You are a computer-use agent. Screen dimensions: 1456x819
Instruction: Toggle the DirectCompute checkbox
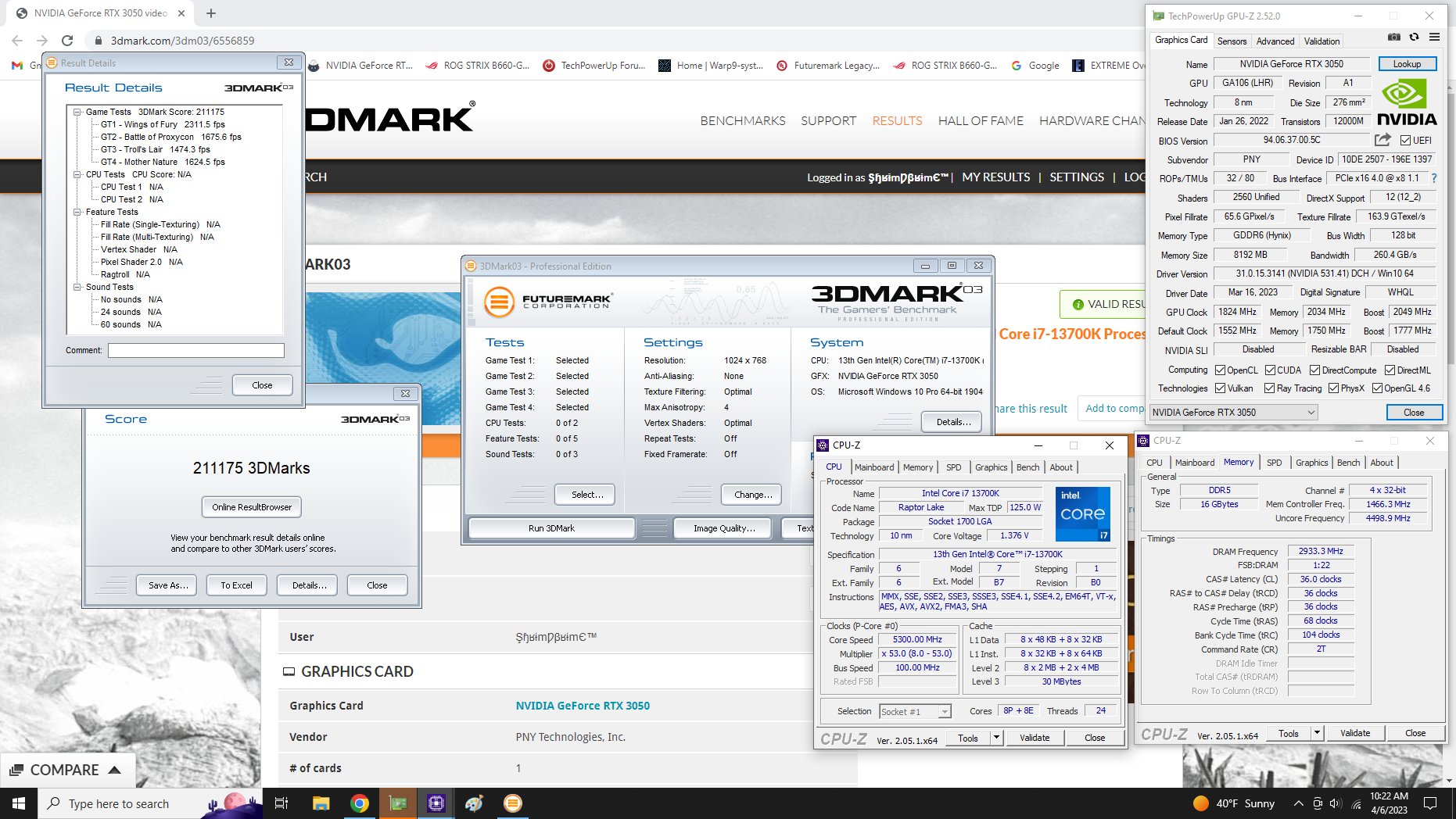[1315, 370]
